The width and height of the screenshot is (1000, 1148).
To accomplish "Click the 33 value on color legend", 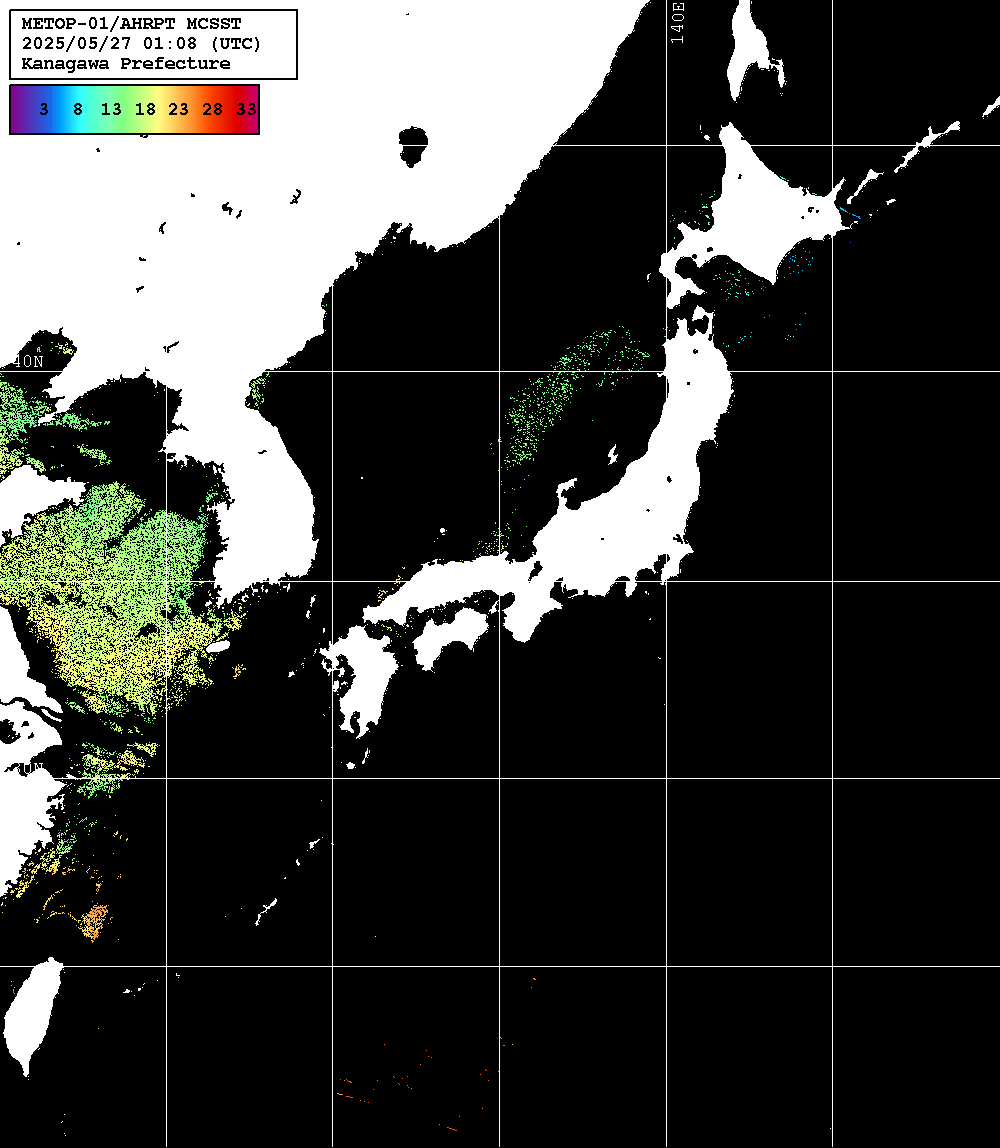I will point(247,110).
